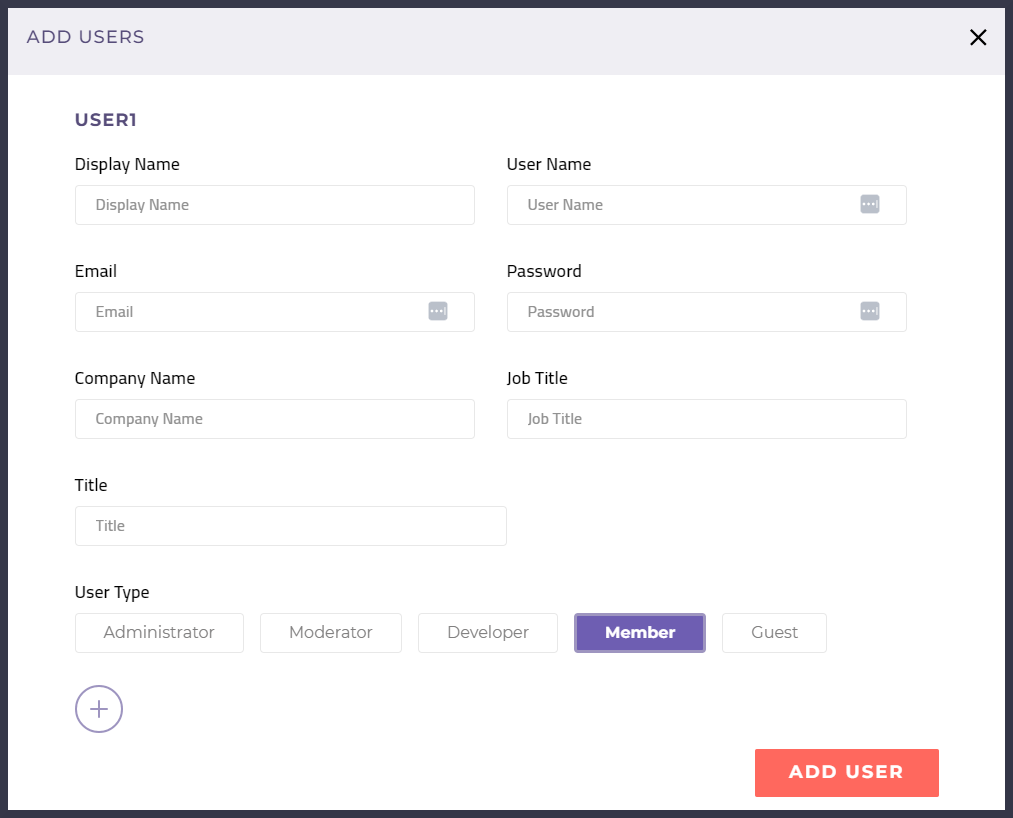Screen dimensions: 1013x818
Task: Focus the Display Name input field
Action: coord(274,205)
